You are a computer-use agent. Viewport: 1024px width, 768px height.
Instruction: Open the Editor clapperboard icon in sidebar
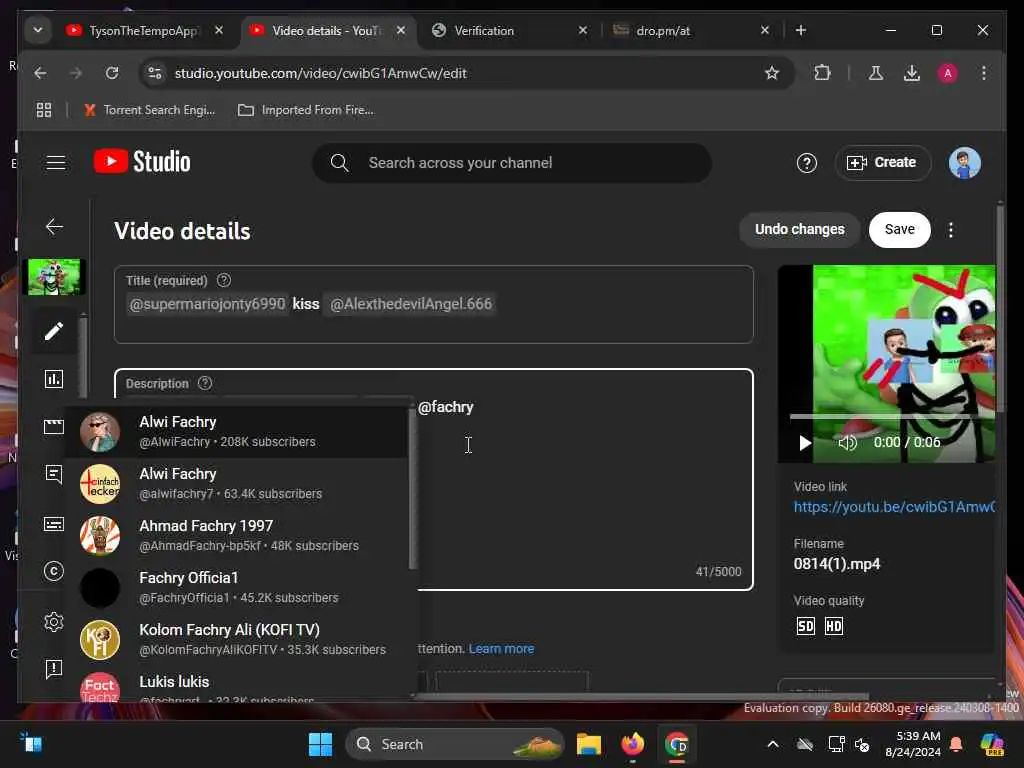(x=54, y=426)
